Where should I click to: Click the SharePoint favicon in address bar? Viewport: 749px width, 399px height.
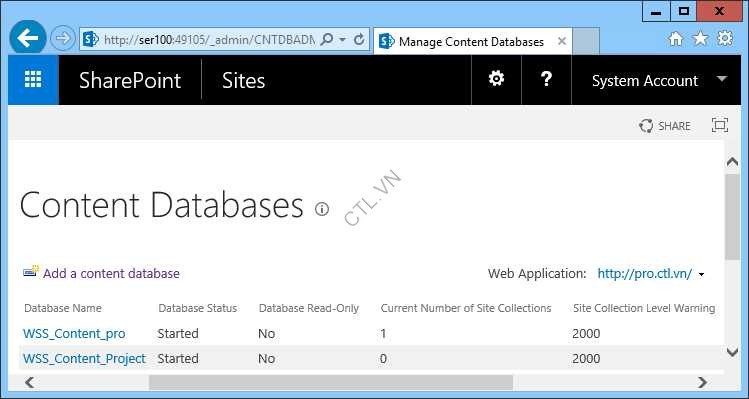coord(91,39)
